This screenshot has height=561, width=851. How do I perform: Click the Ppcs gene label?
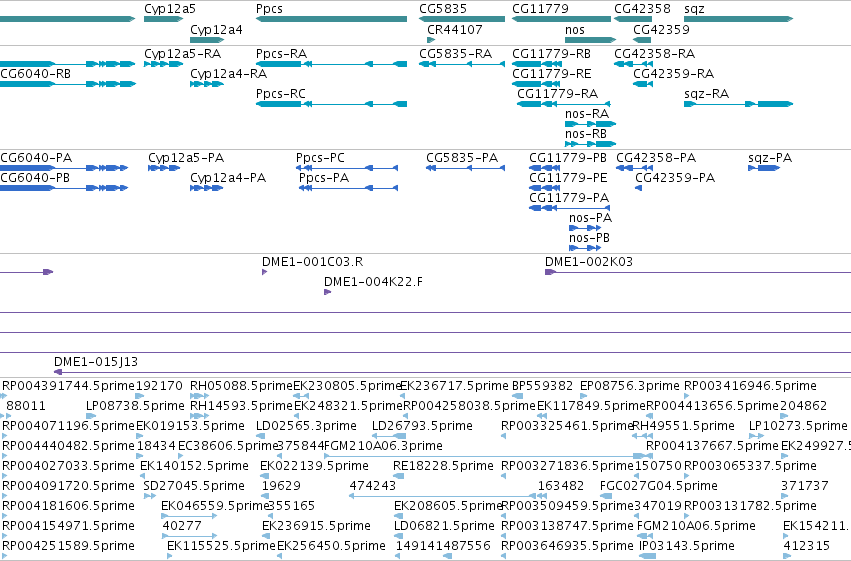click(x=269, y=9)
